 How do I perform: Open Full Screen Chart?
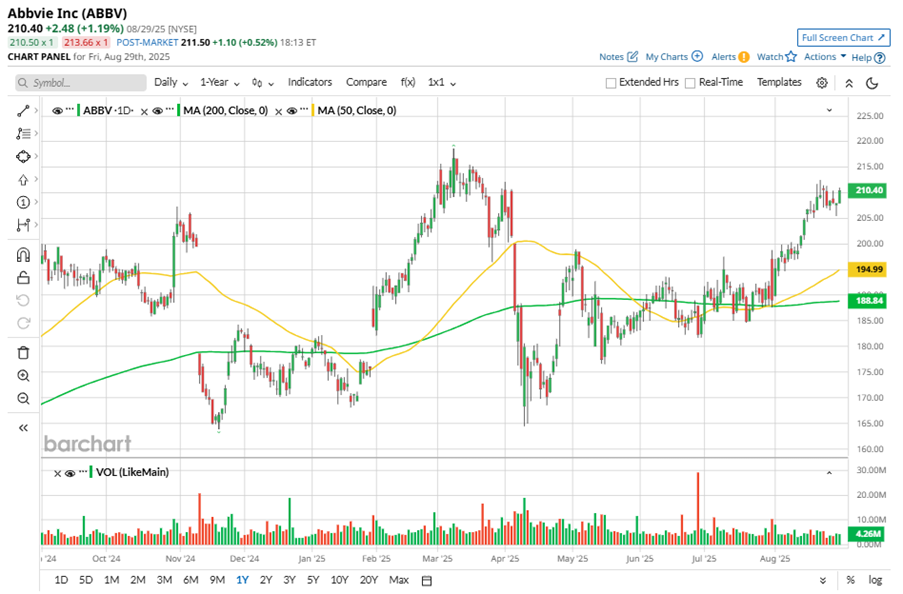843,38
